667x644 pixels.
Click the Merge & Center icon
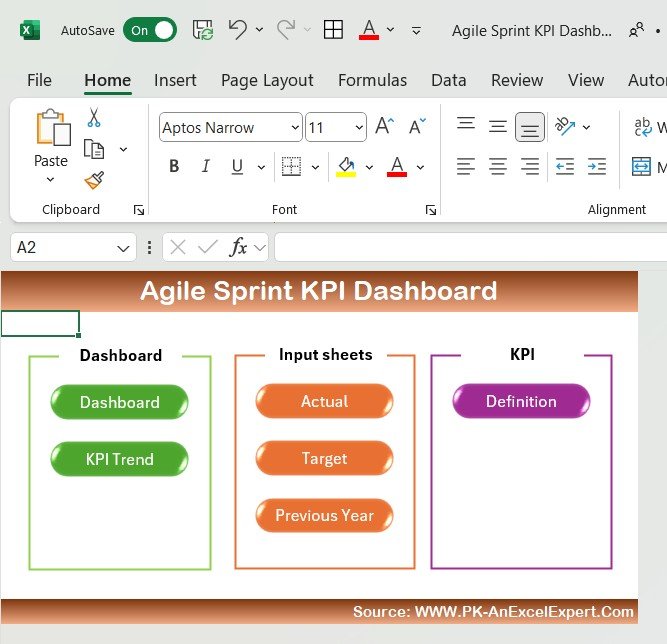tap(641, 166)
